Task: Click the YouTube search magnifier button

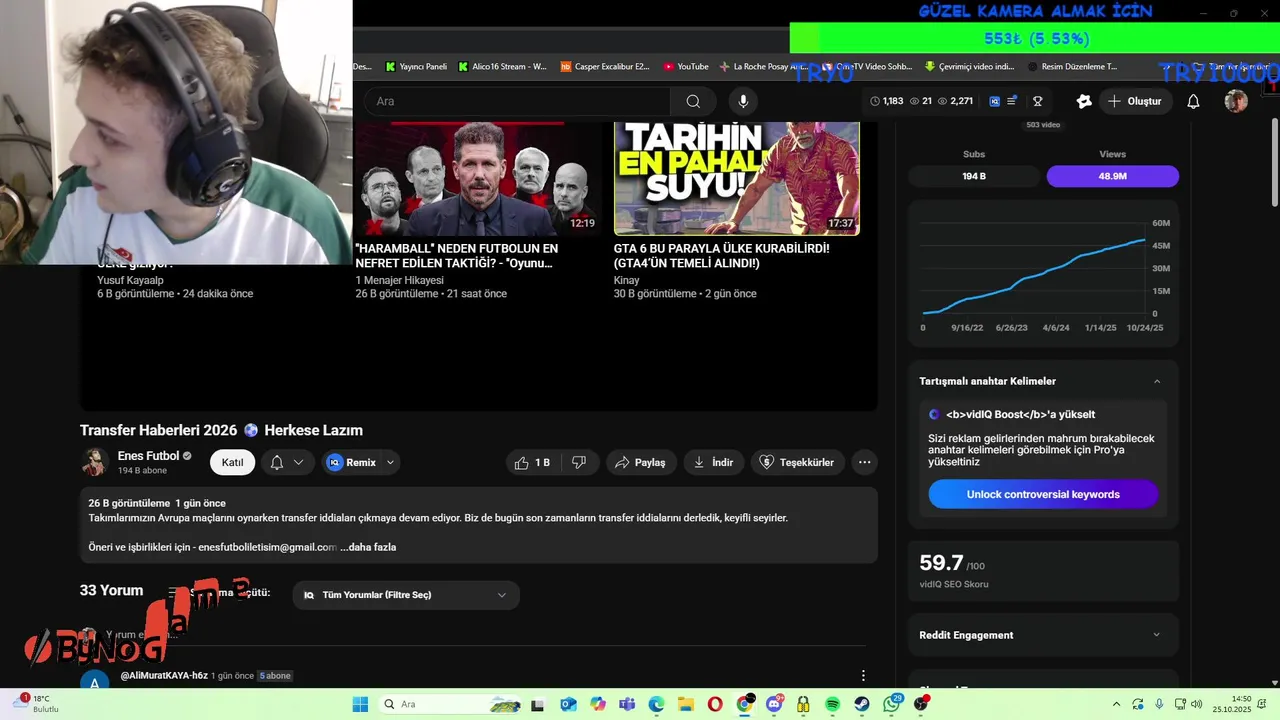Action: point(693,101)
